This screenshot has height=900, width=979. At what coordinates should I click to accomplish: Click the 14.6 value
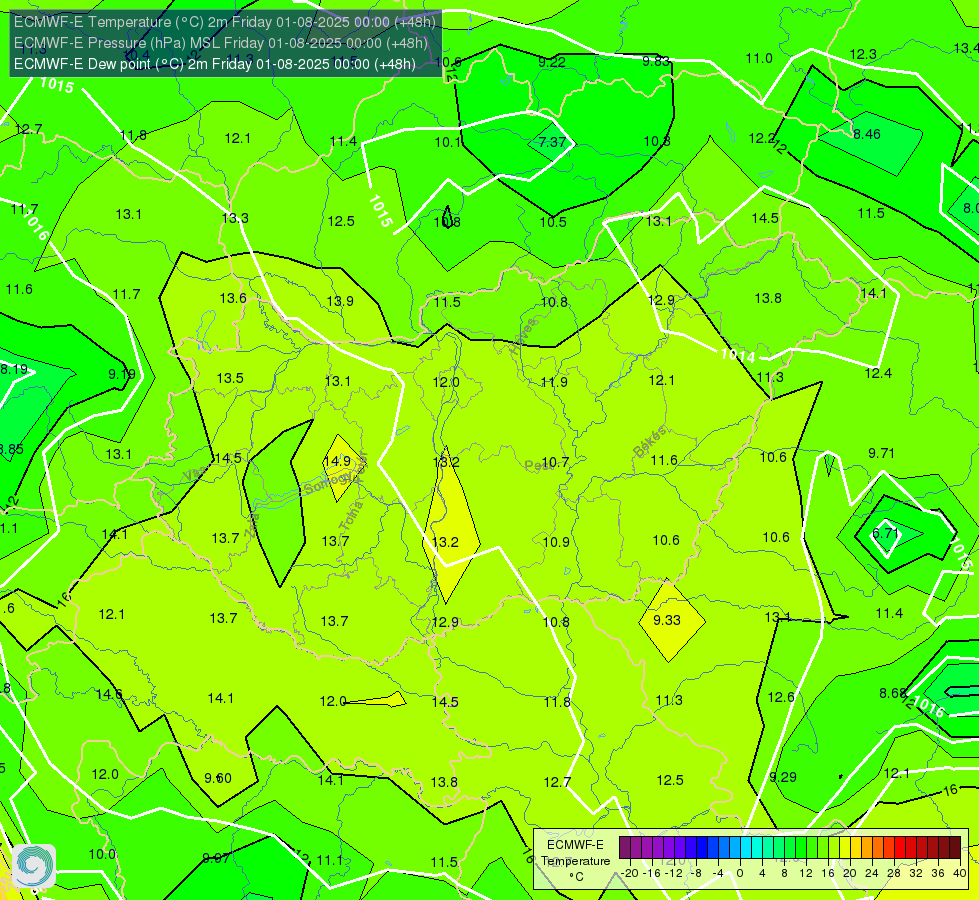coord(109,694)
